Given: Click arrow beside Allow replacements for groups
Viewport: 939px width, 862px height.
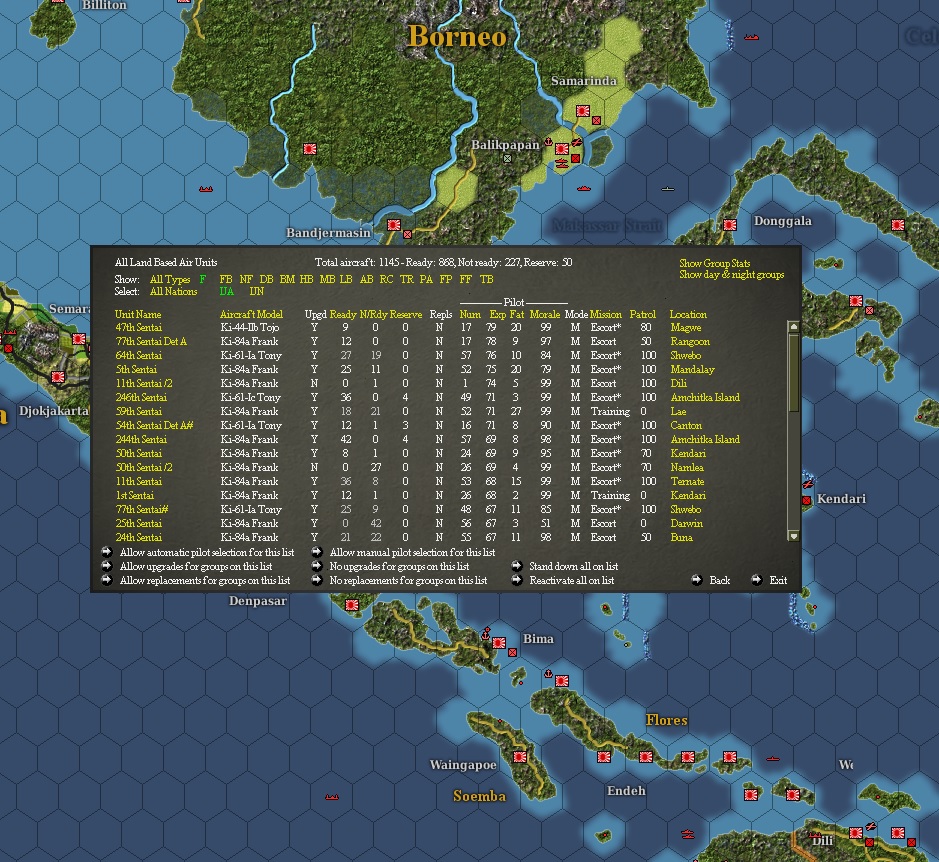Looking at the screenshot, I should [x=107, y=580].
